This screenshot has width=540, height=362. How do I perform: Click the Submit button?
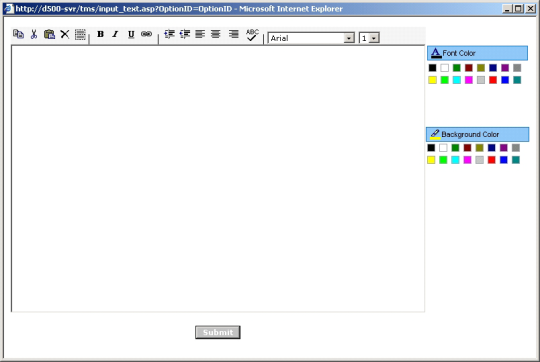pos(218,332)
